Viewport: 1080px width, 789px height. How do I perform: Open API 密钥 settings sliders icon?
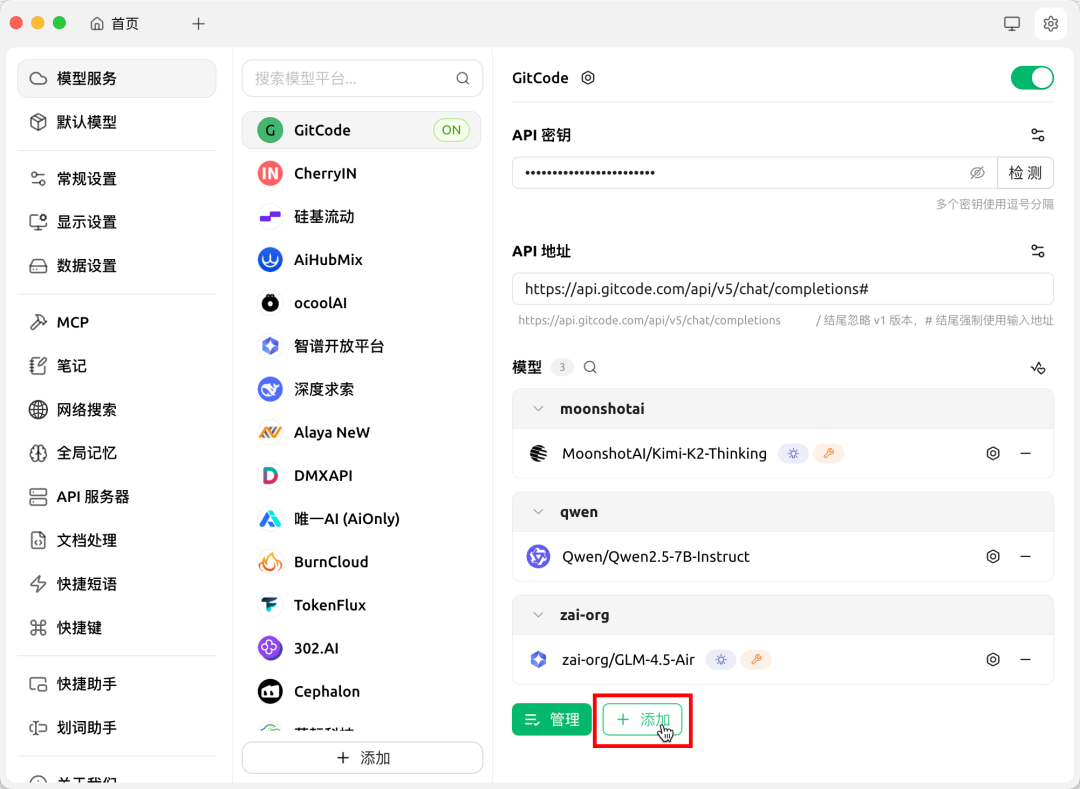pos(1038,135)
